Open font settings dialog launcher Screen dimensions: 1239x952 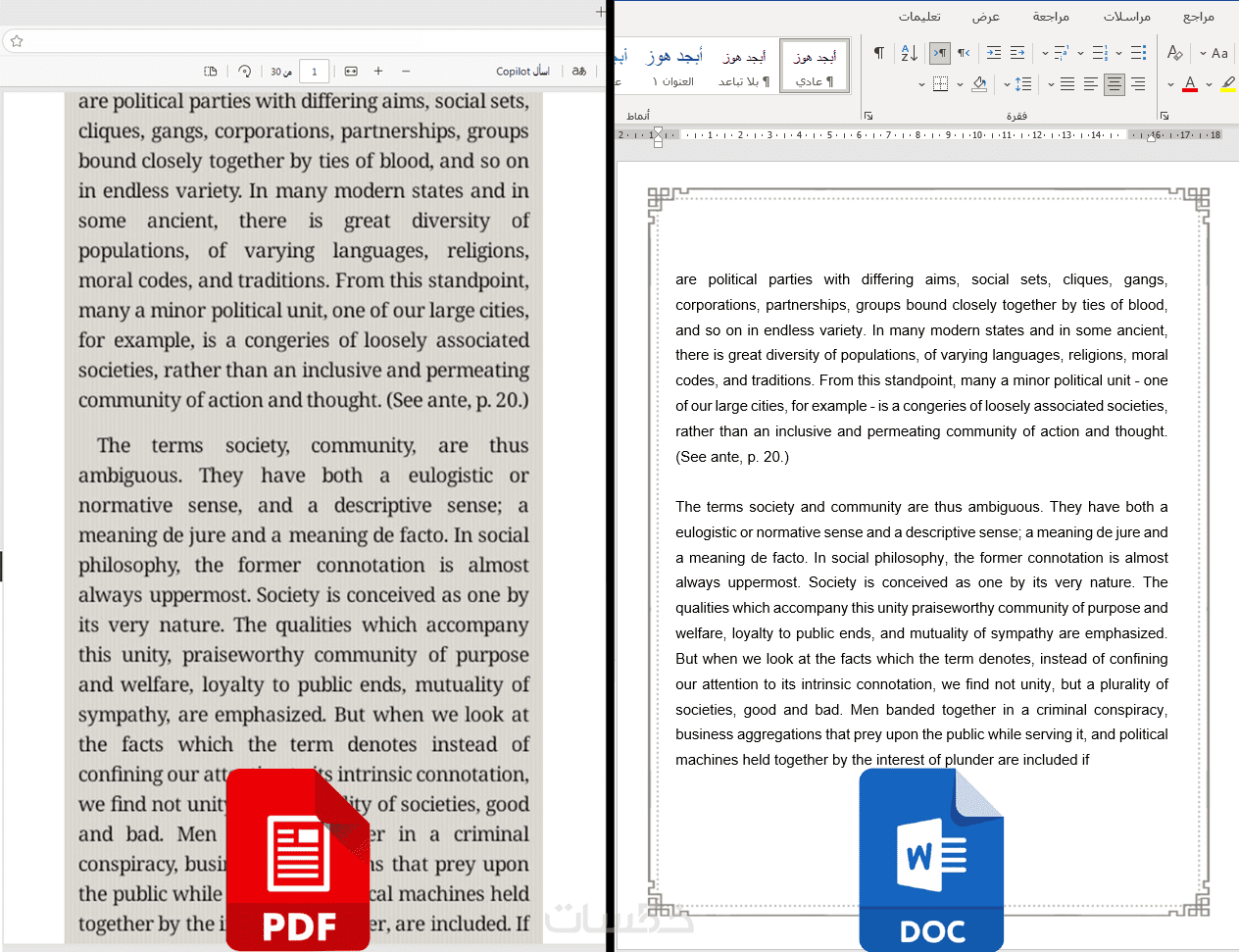coord(1165,116)
